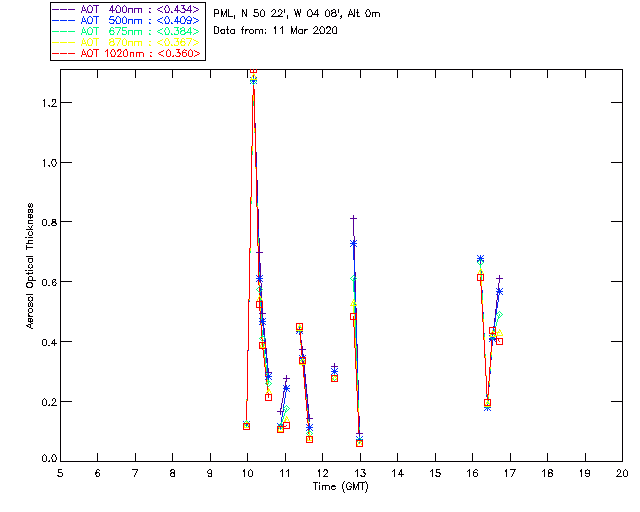Click the x-axis hour label 8
The width and height of the screenshot is (640, 512).
click(x=173, y=473)
